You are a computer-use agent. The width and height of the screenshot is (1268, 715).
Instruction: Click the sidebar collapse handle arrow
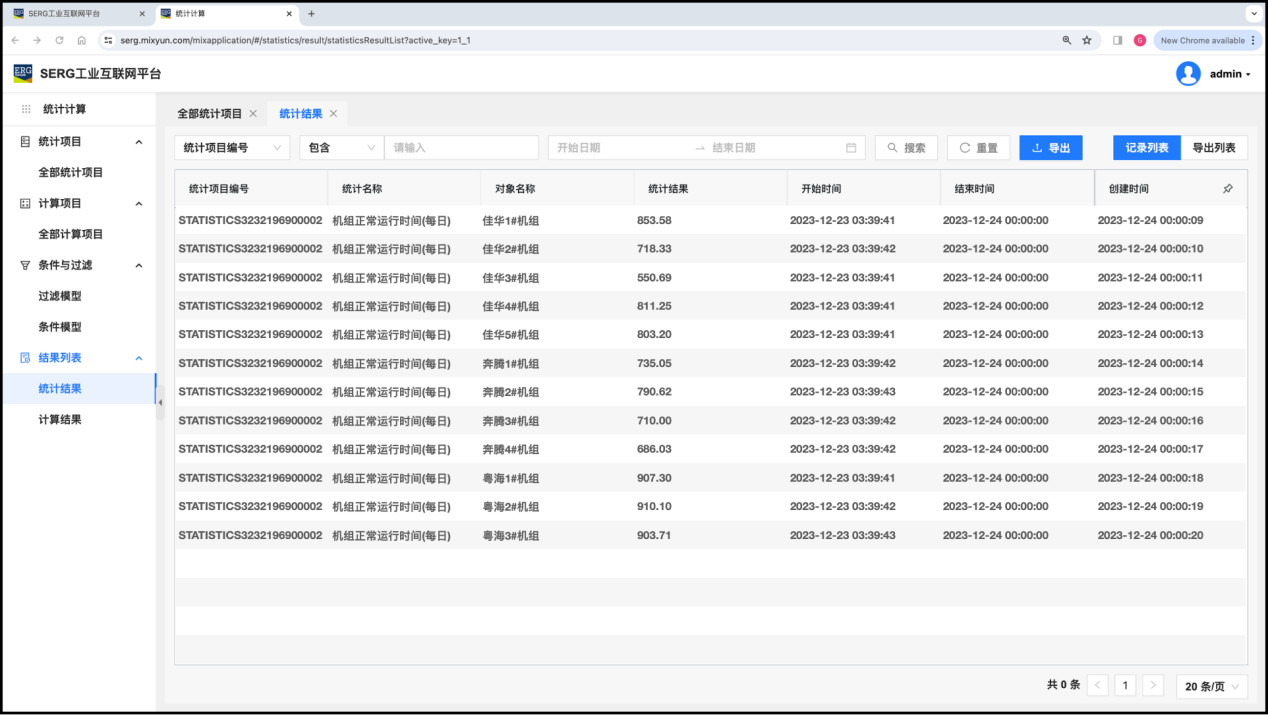tap(160, 402)
